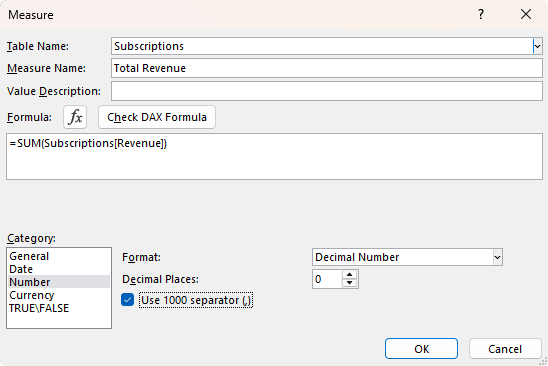Click the Decimal Places number field
548x366 pixels.
tap(327, 279)
